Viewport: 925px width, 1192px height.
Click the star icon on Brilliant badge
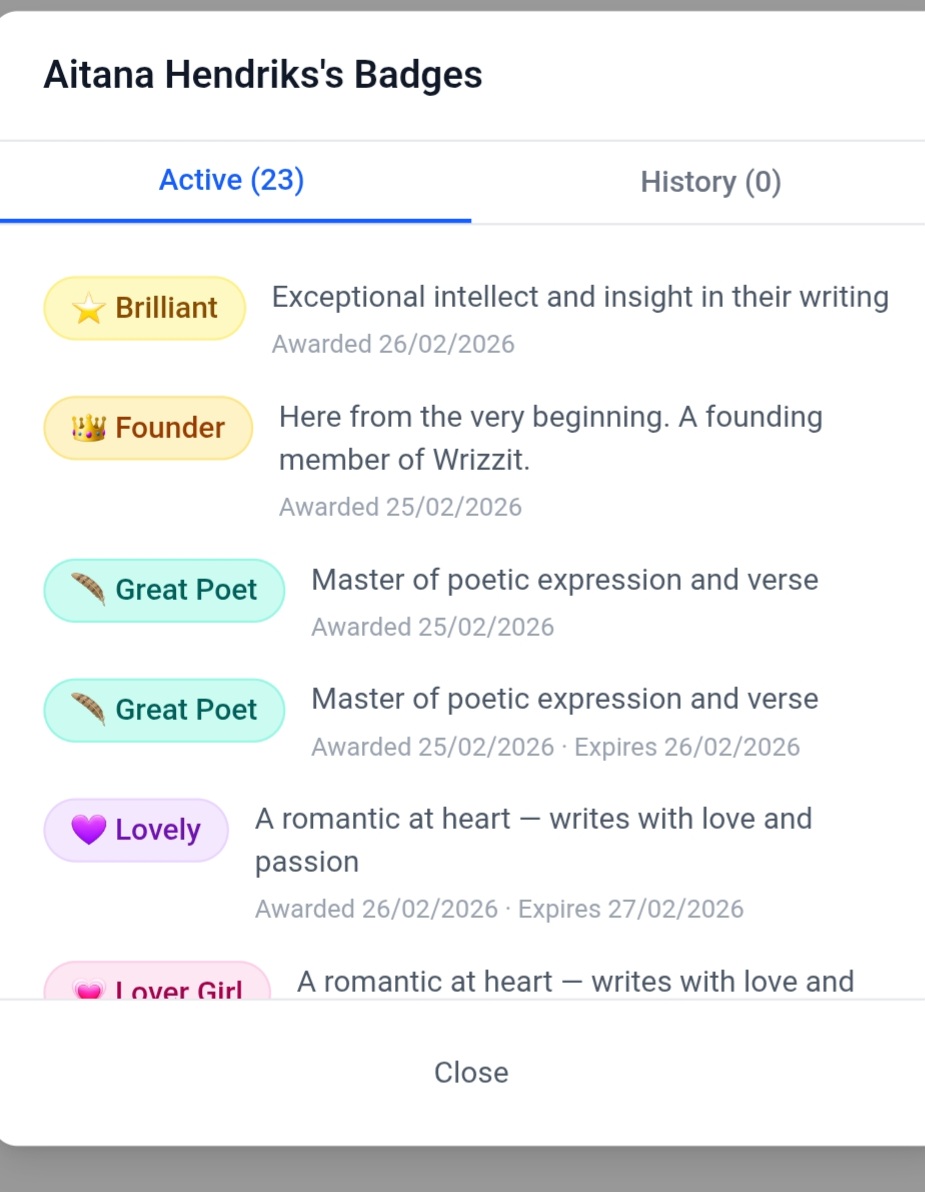(x=89, y=309)
